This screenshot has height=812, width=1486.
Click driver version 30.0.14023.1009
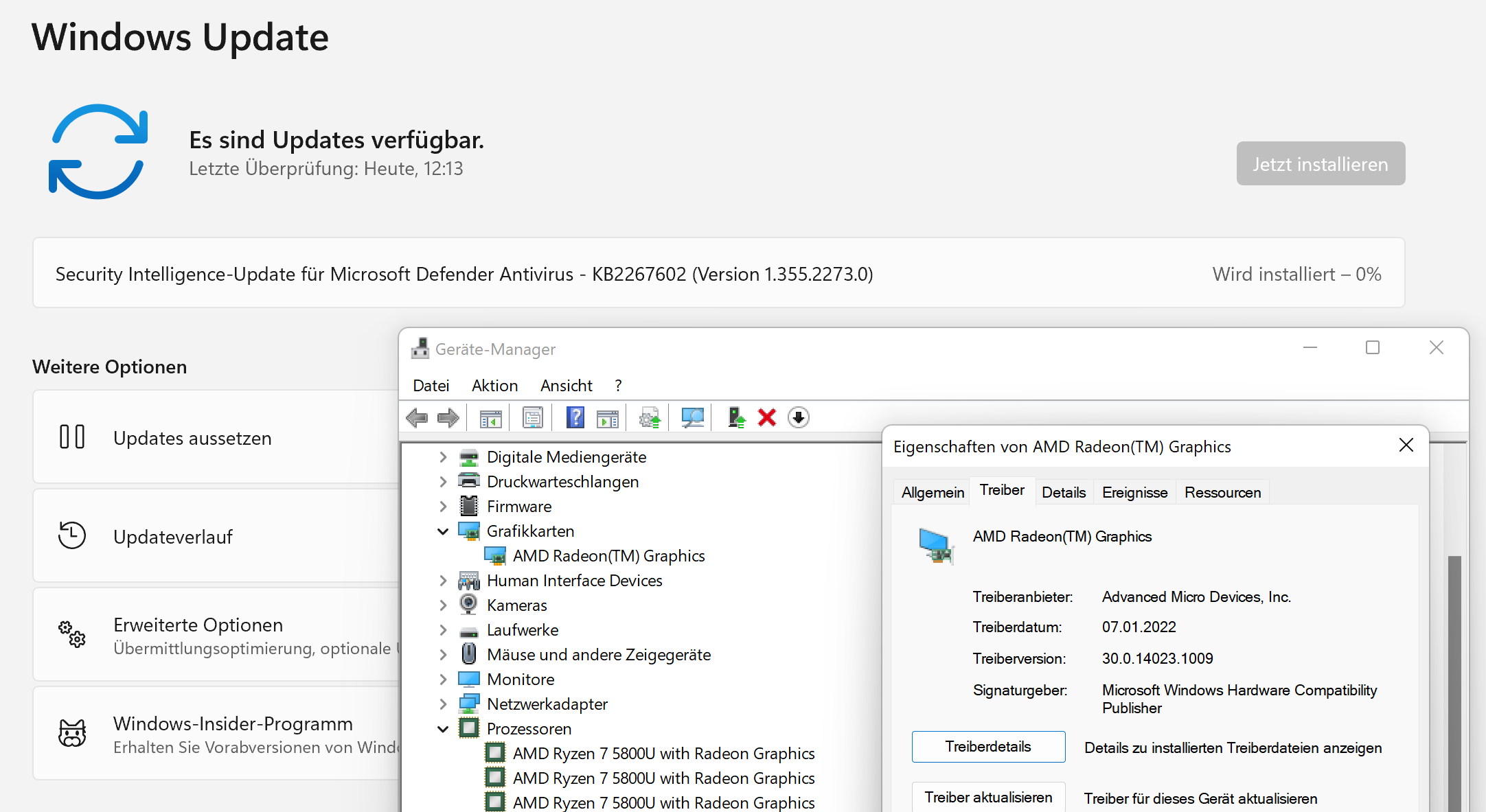1158,659
